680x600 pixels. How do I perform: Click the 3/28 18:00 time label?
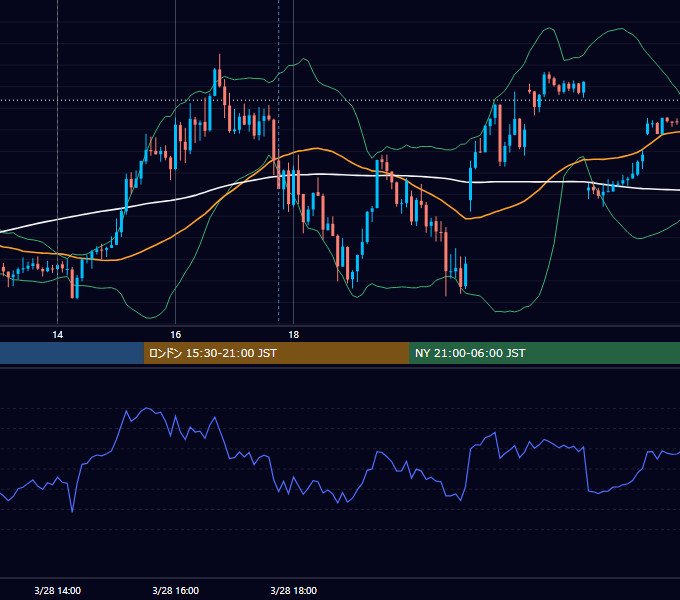pyautogui.click(x=294, y=590)
